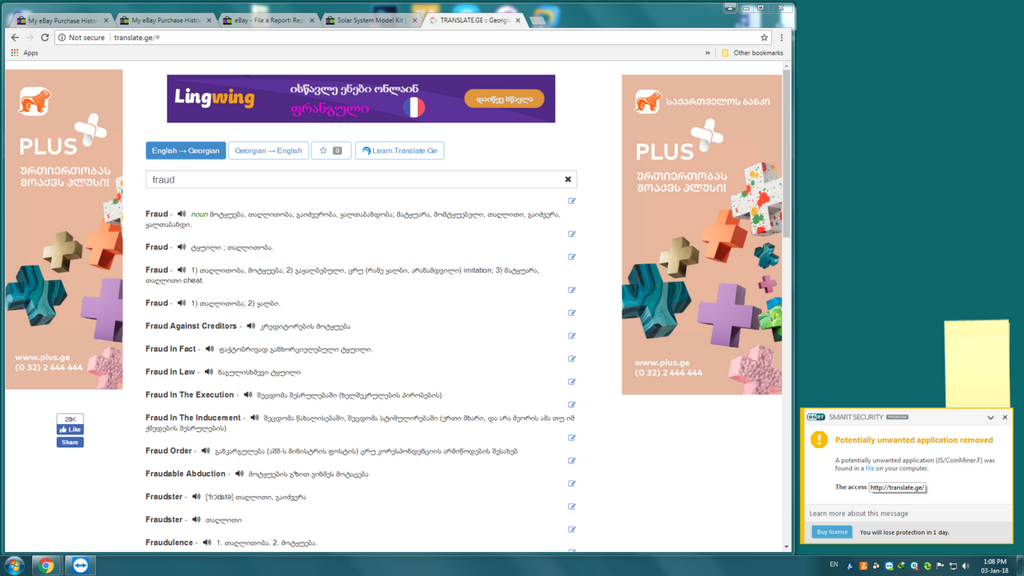
Task: Select Georgian → English translation mode
Action: pyautogui.click(x=268, y=150)
